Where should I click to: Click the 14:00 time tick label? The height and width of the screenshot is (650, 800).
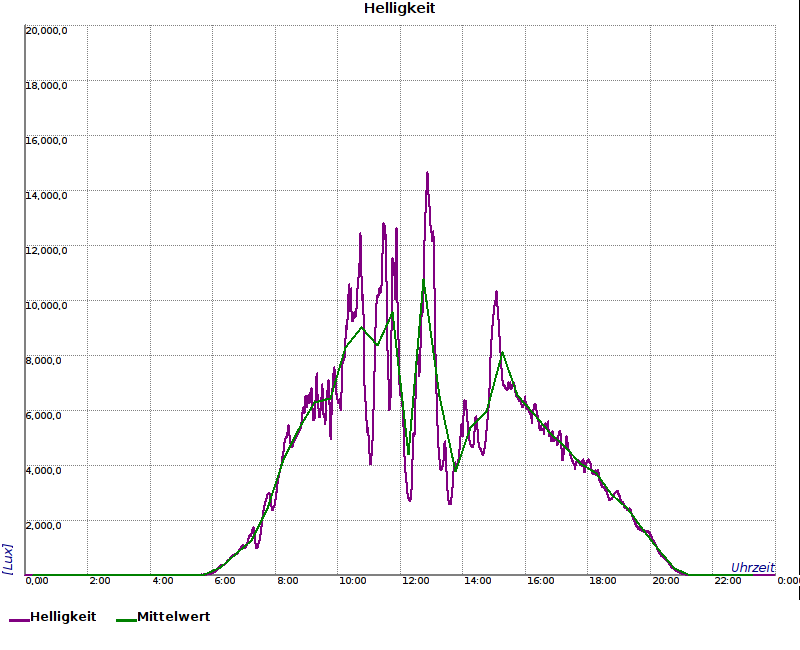478,581
